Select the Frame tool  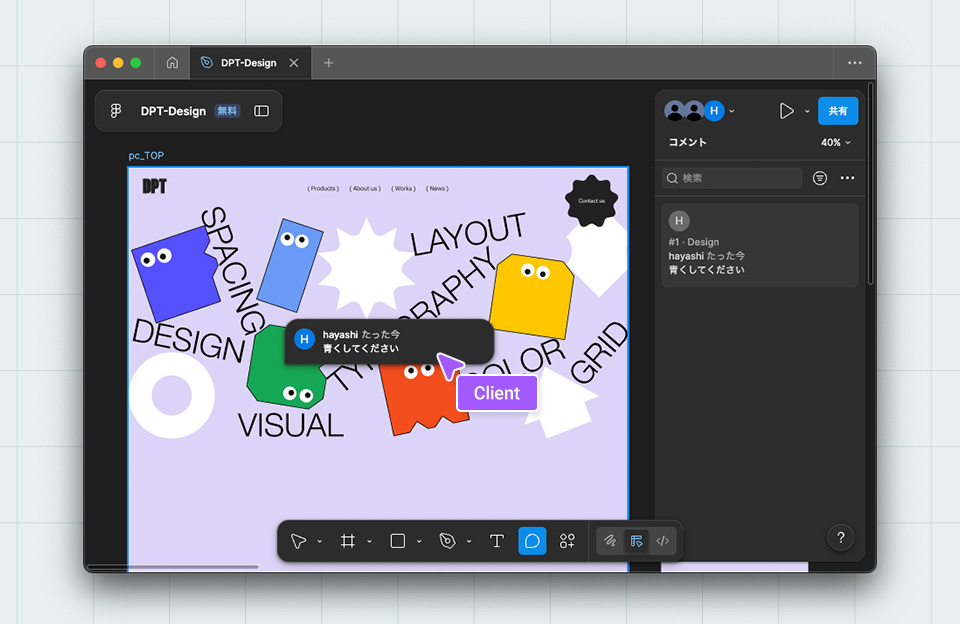[348, 541]
